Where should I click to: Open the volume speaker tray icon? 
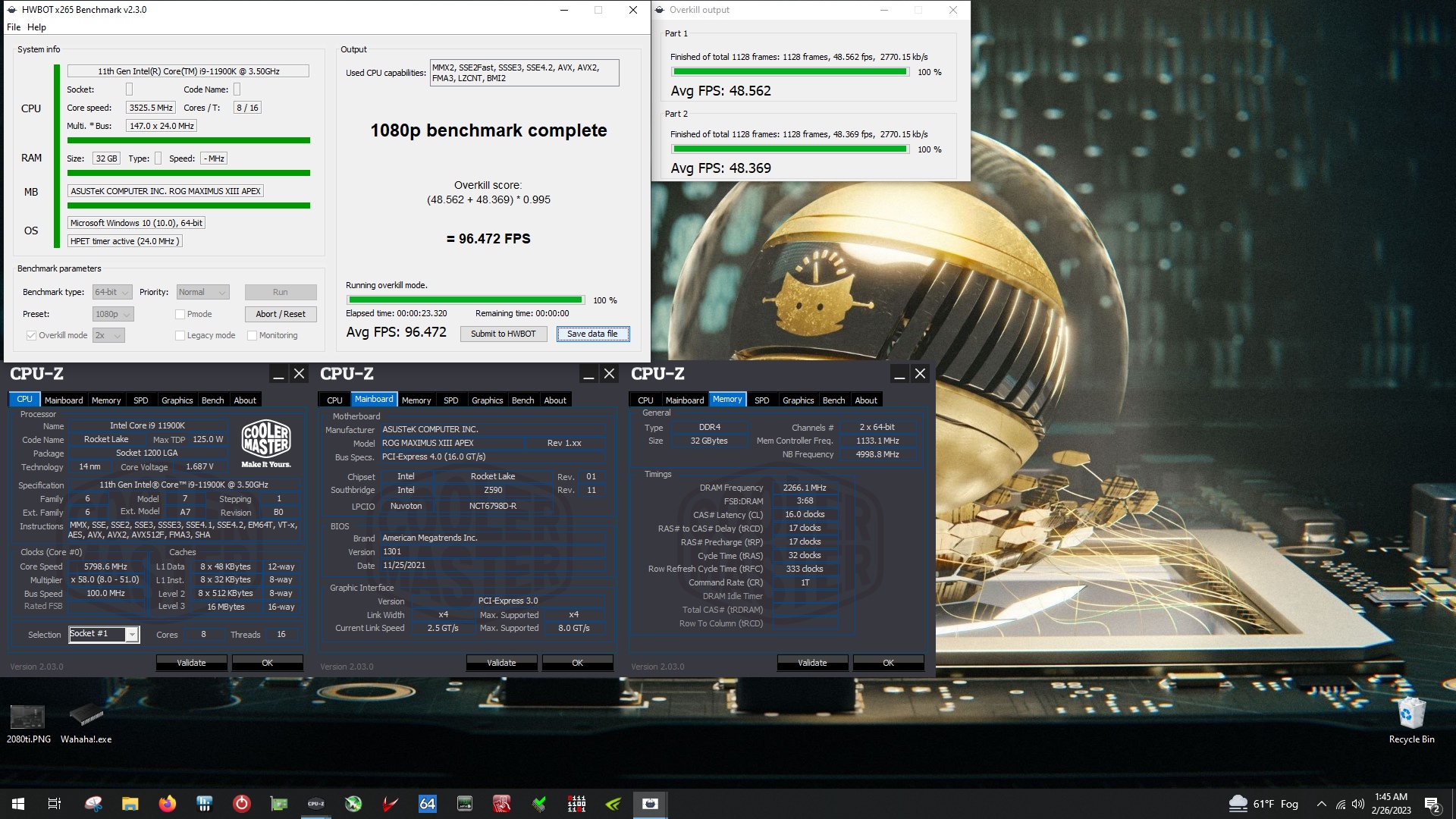(x=1358, y=804)
